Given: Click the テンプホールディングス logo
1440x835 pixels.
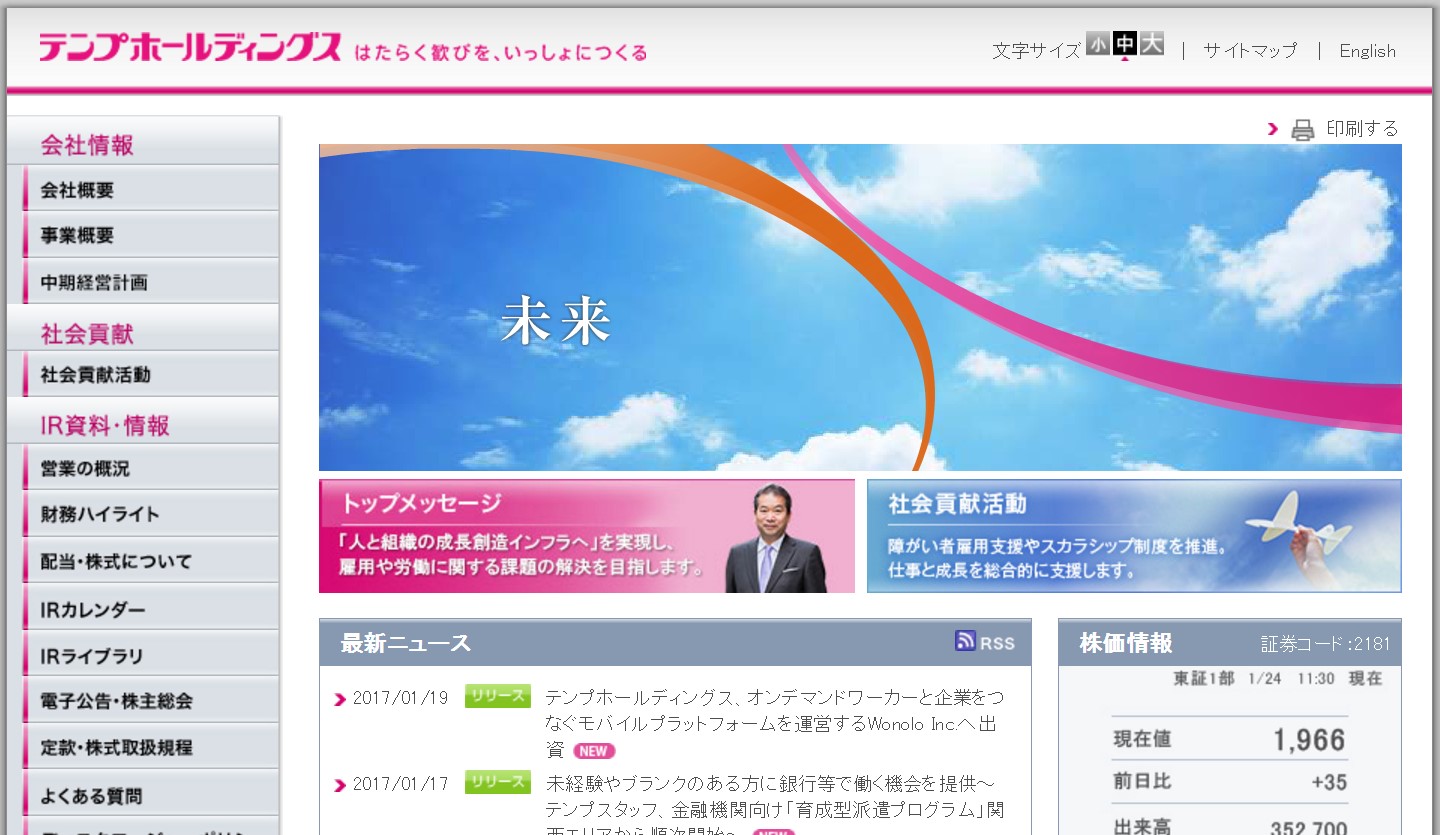Looking at the screenshot, I should (190, 47).
